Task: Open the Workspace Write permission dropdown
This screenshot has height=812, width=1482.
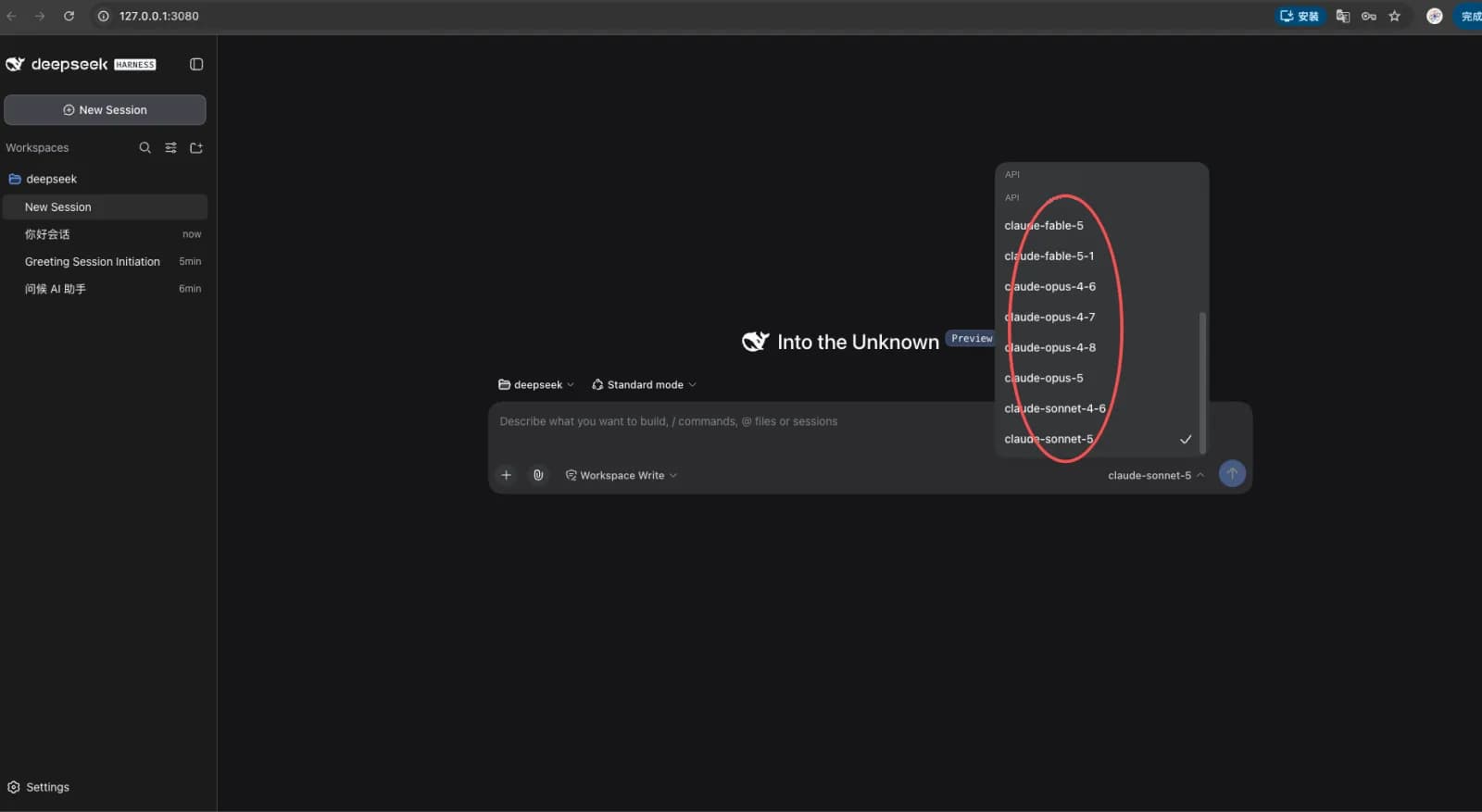Action: [x=622, y=475]
